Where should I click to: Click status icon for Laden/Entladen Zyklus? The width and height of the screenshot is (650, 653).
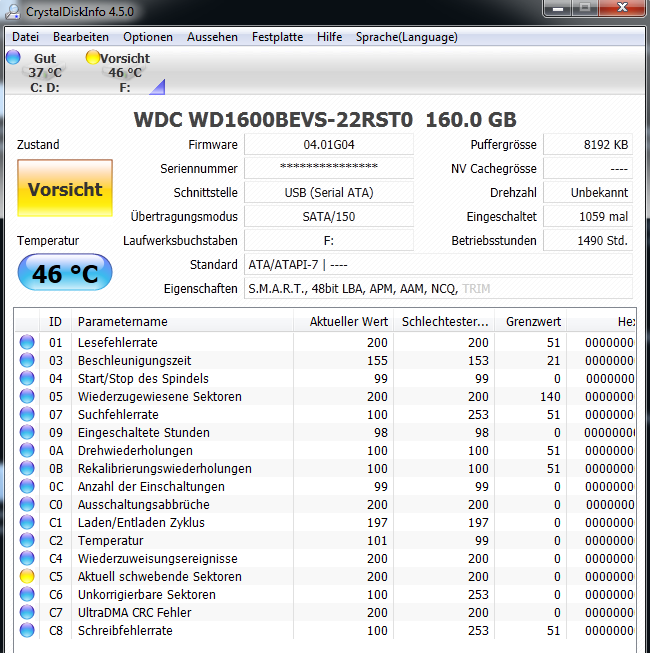click(x=27, y=522)
